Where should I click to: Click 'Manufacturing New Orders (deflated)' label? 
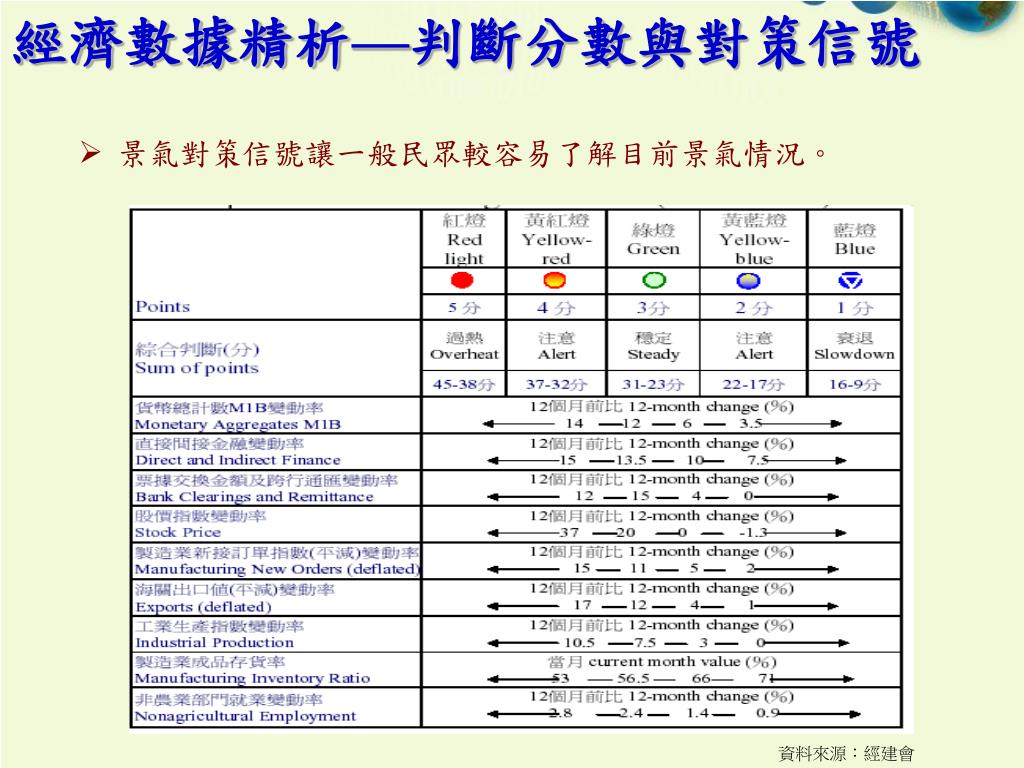[x=277, y=569]
